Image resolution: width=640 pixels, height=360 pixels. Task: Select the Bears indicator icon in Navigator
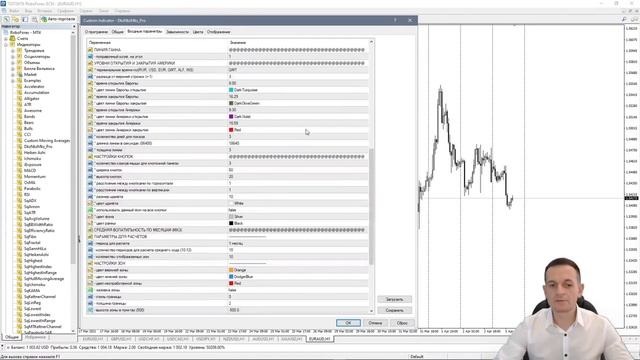point(19,122)
